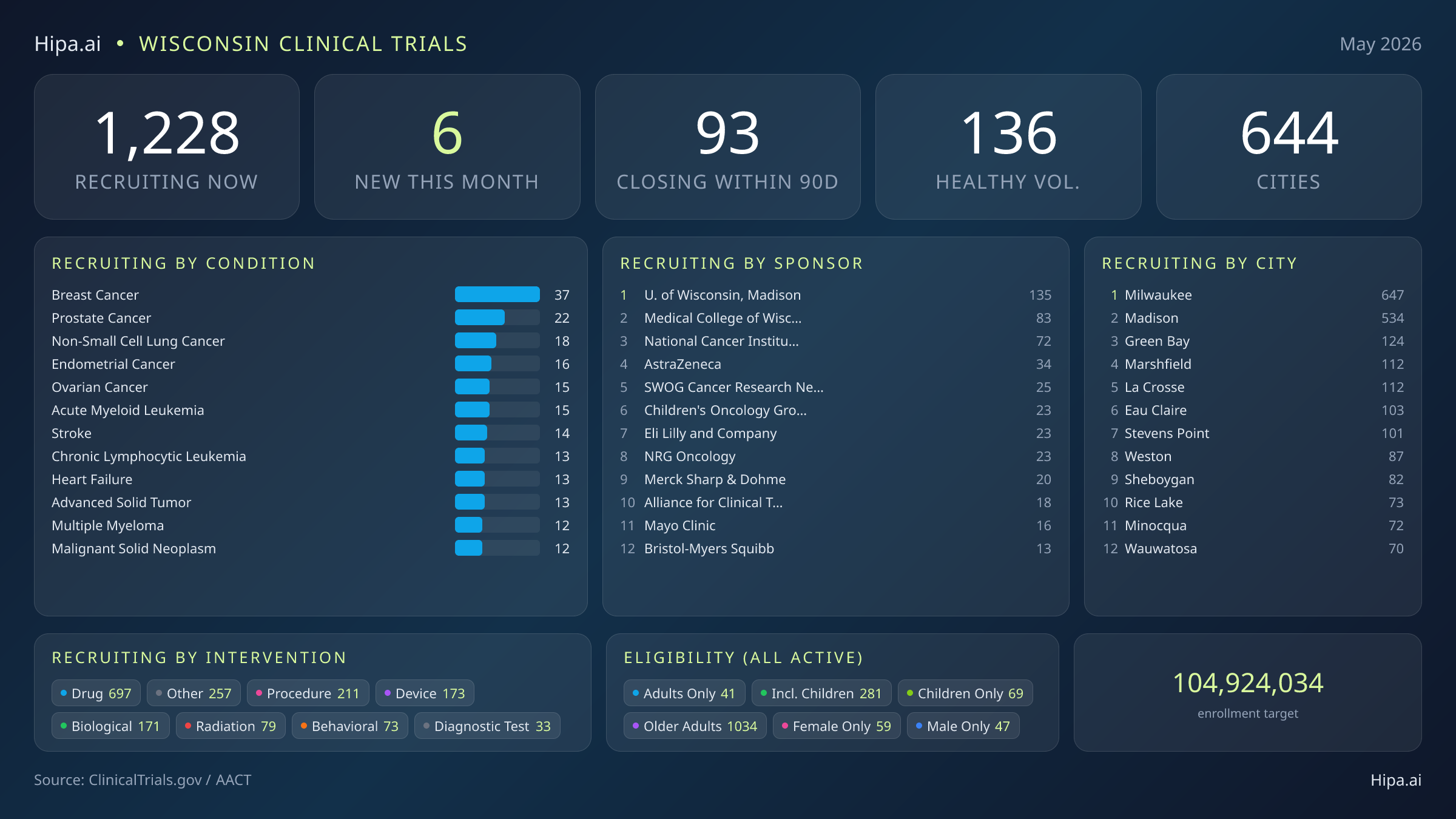
Task: Select the AstraZeneca sponsor row
Action: (835, 364)
